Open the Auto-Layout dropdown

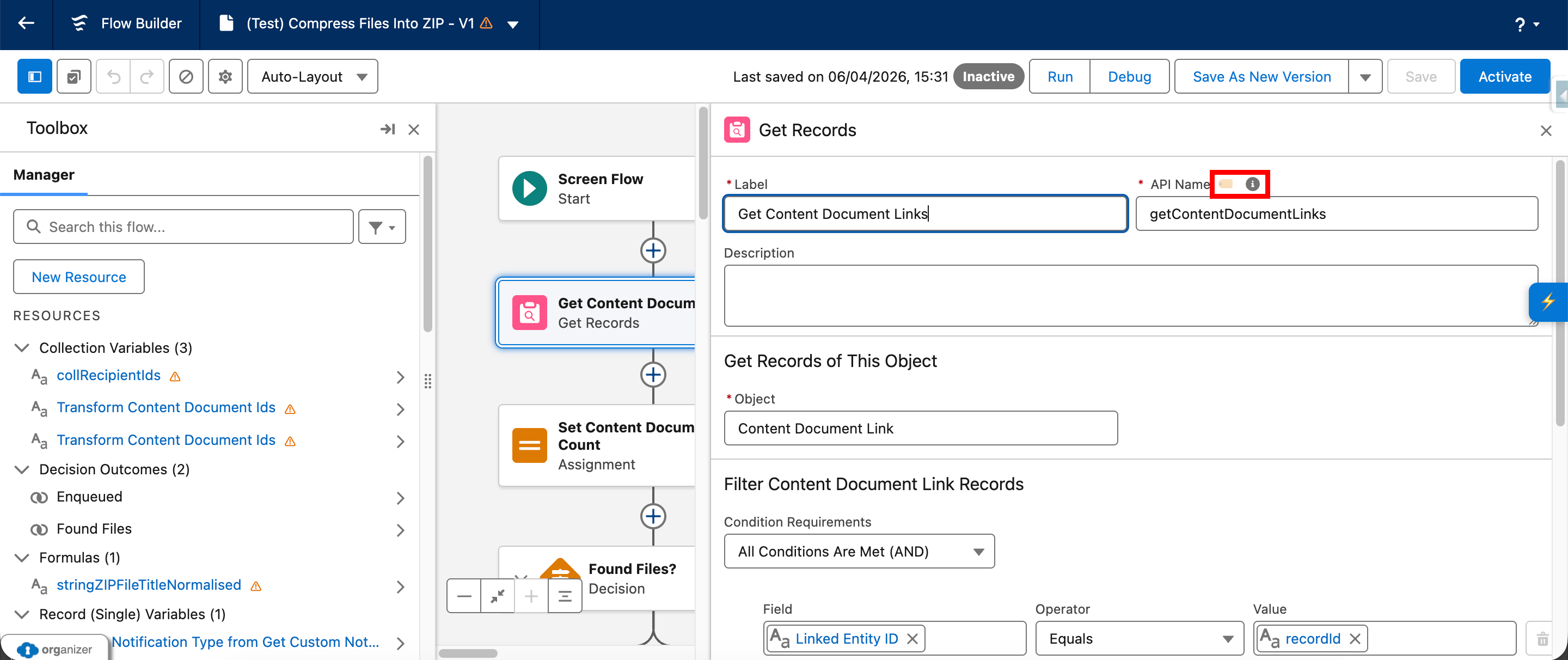(313, 77)
